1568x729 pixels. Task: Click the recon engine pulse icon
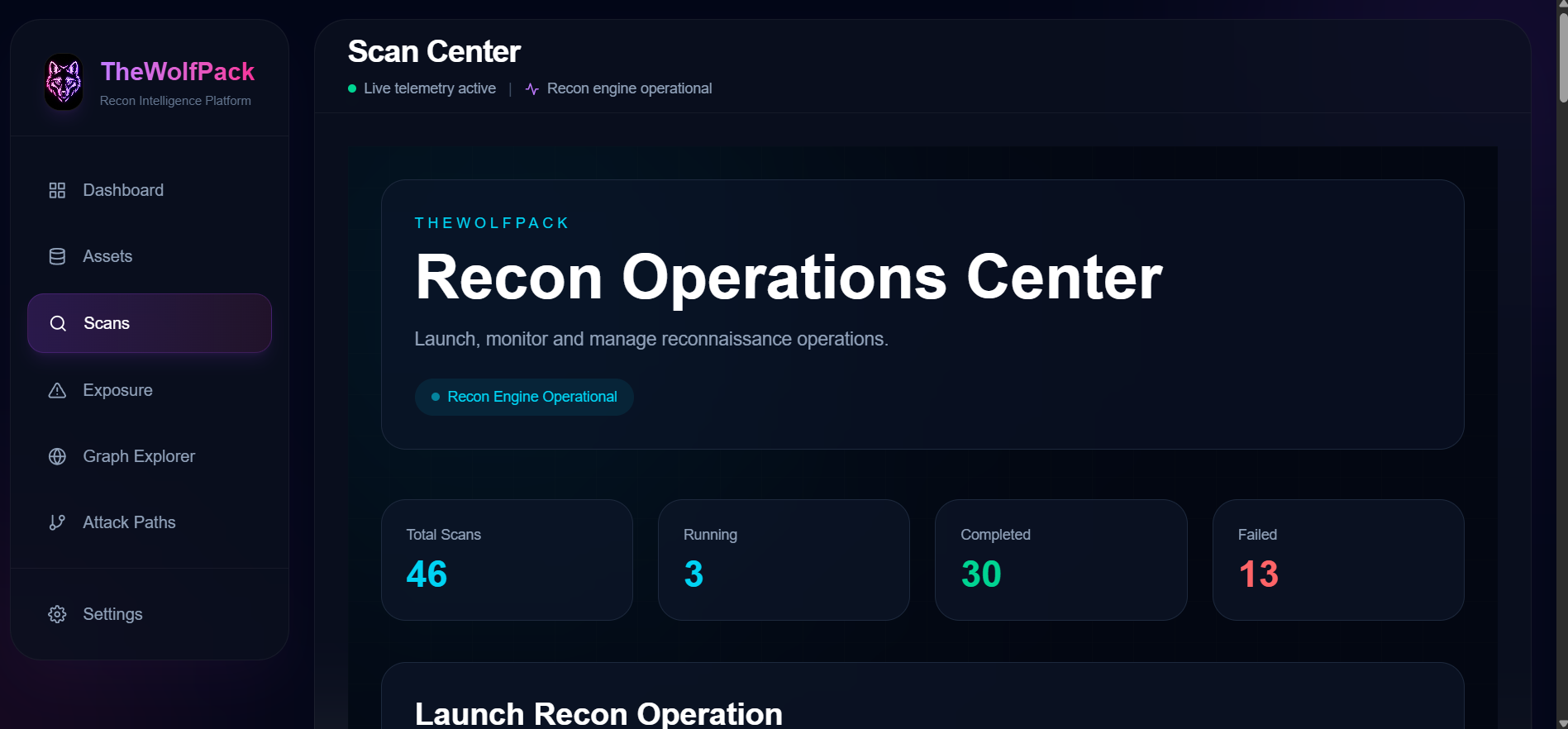coord(532,88)
